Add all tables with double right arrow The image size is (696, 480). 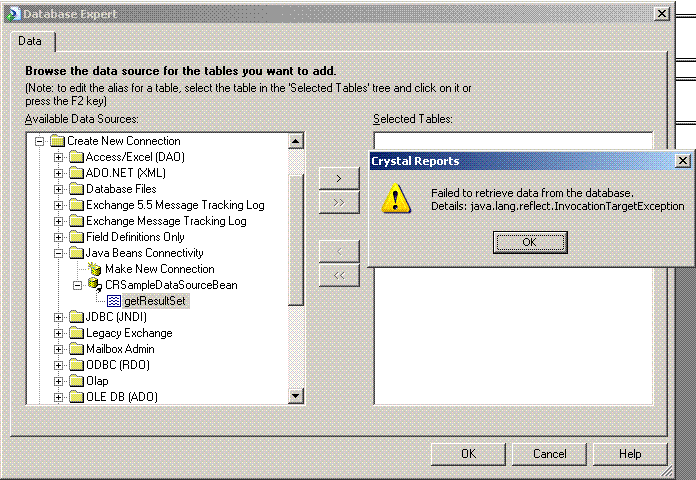[x=339, y=202]
